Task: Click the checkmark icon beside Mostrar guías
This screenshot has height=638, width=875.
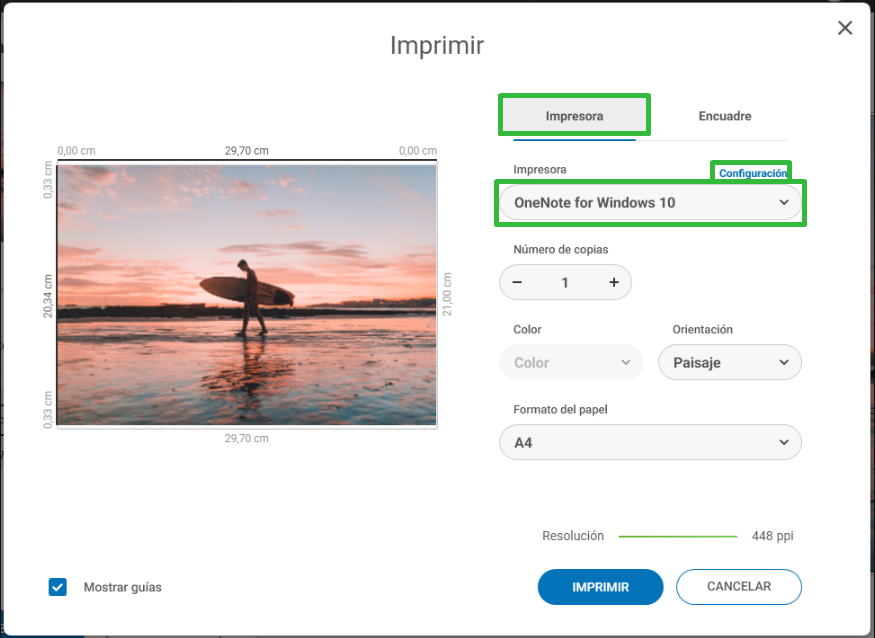Action: click(x=57, y=587)
